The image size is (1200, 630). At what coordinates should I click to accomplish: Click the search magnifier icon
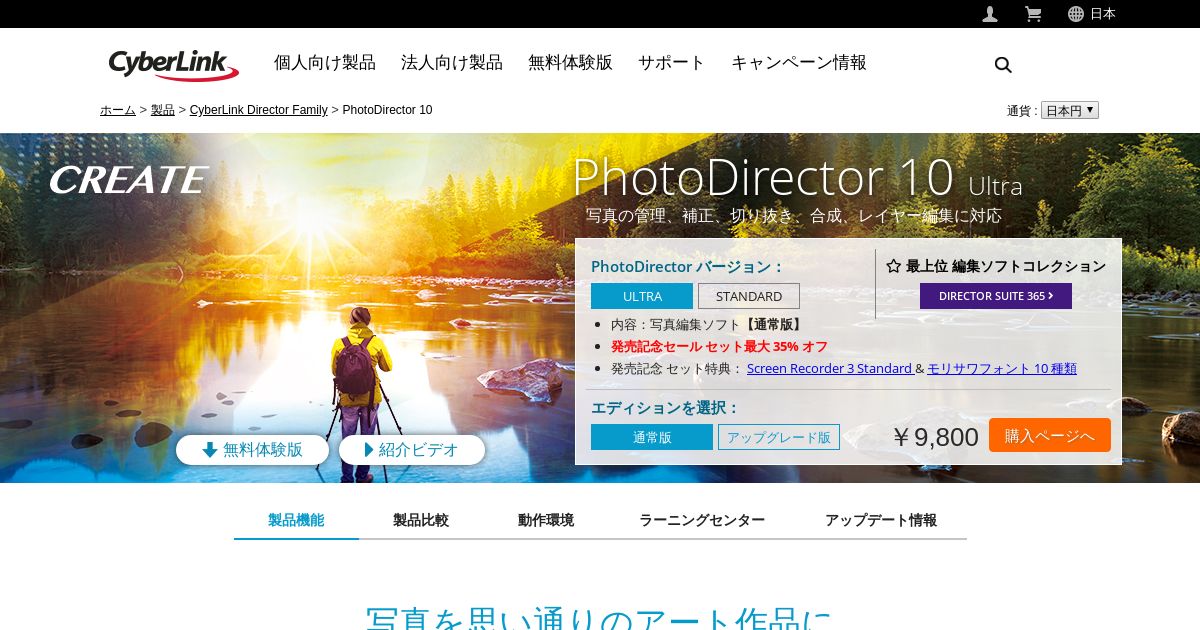point(1003,65)
